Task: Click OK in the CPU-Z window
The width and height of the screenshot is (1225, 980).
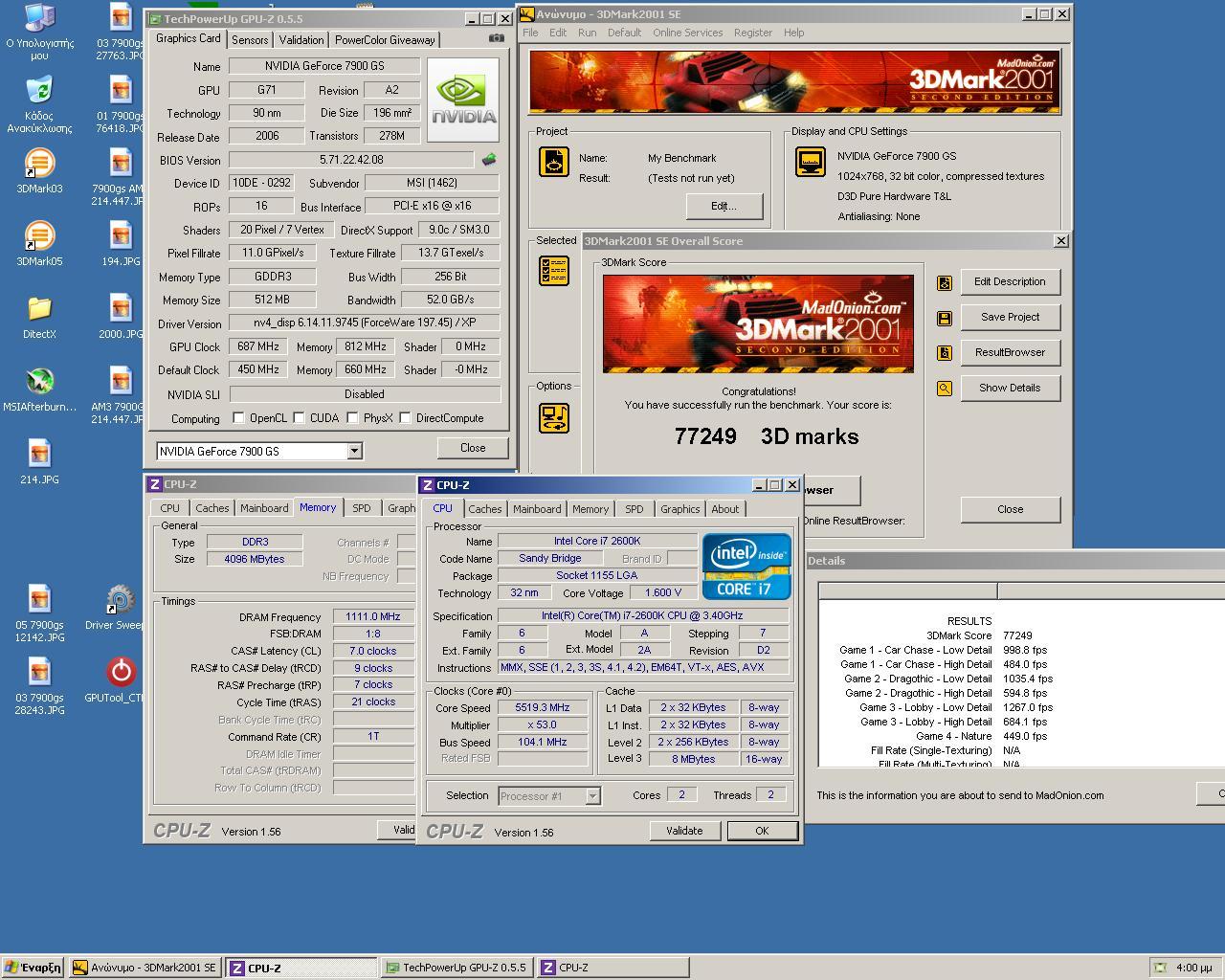Action: tap(762, 831)
